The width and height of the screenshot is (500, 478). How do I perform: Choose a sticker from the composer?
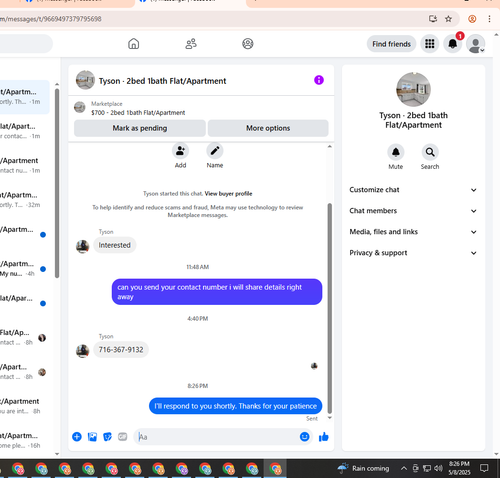coord(107,437)
